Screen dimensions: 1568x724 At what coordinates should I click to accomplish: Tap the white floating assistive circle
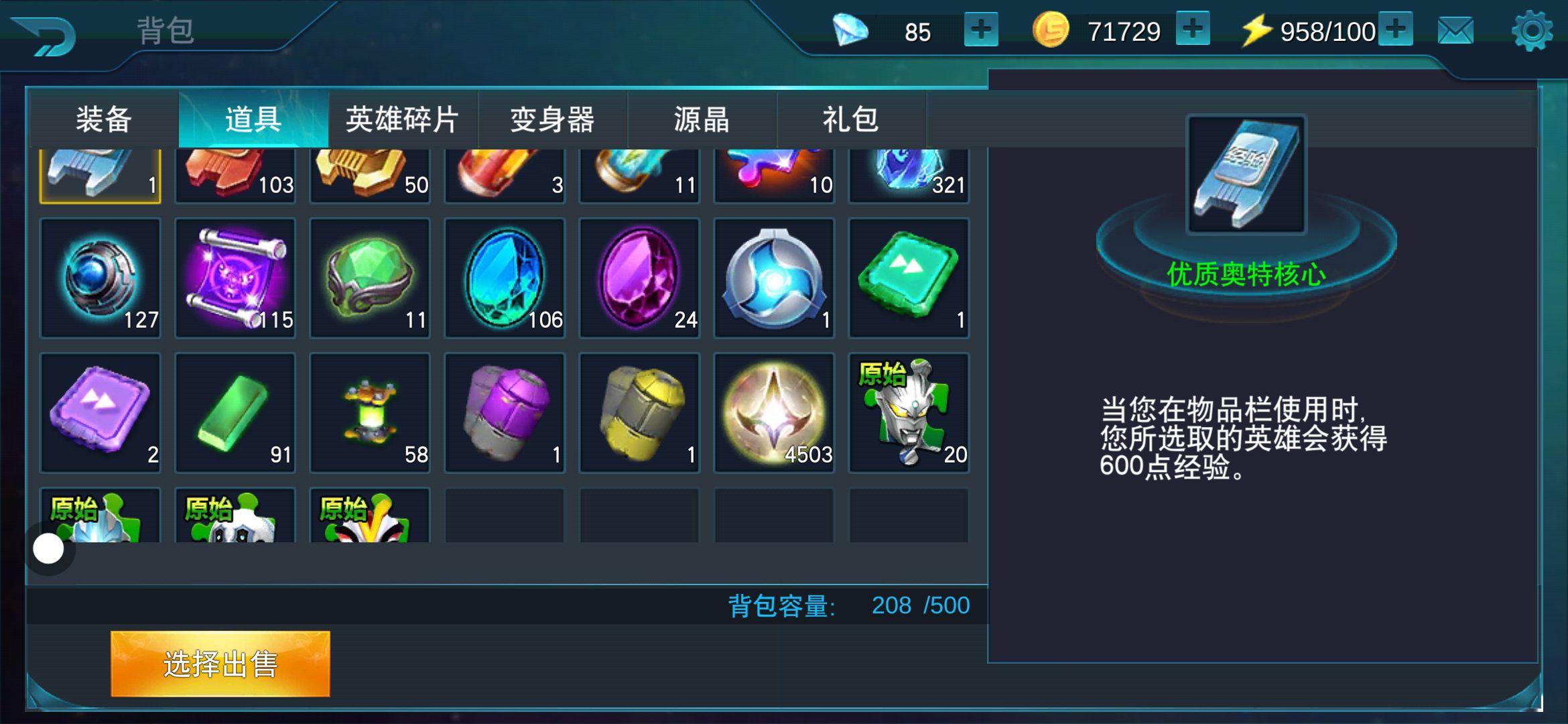pyautogui.click(x=48, y=549)
